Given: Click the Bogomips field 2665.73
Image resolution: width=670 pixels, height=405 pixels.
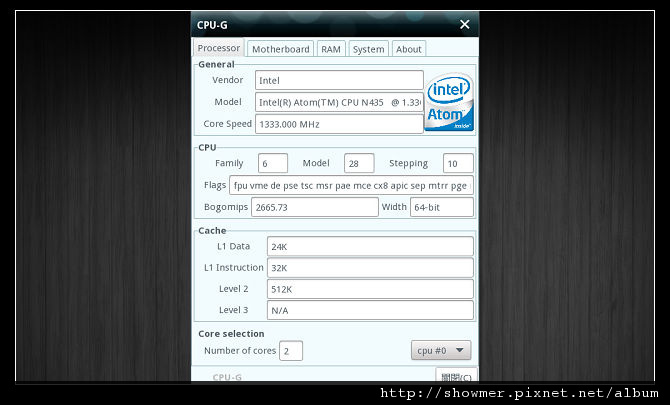Looking at the screenshot, I should pyautogui.click(x=314, y=207).
